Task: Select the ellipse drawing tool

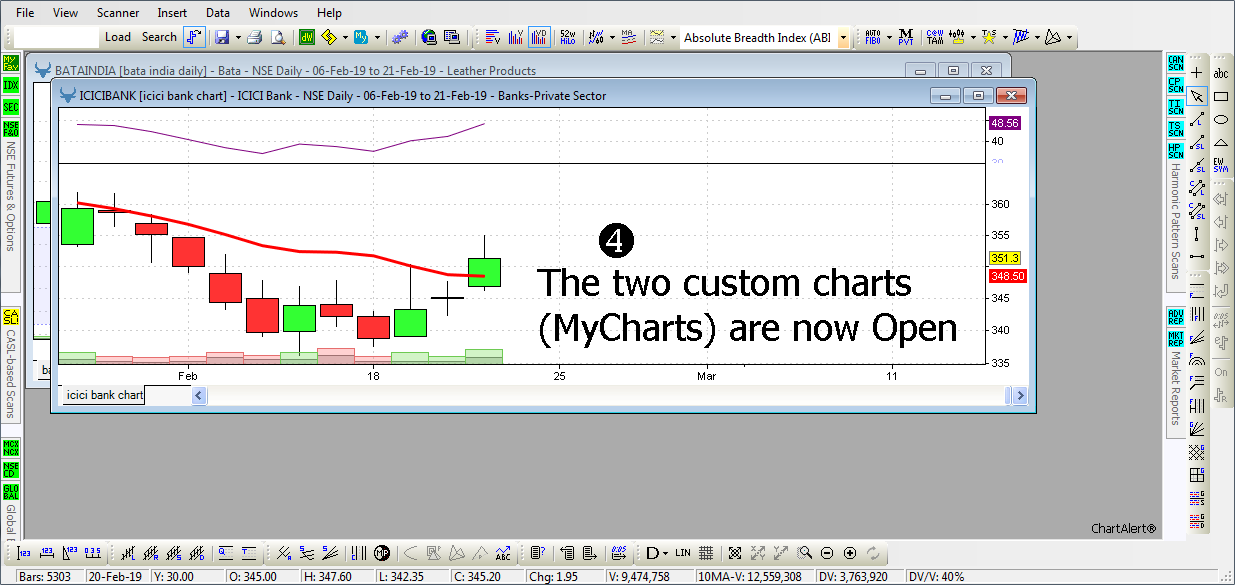Action: point(1221,119)
